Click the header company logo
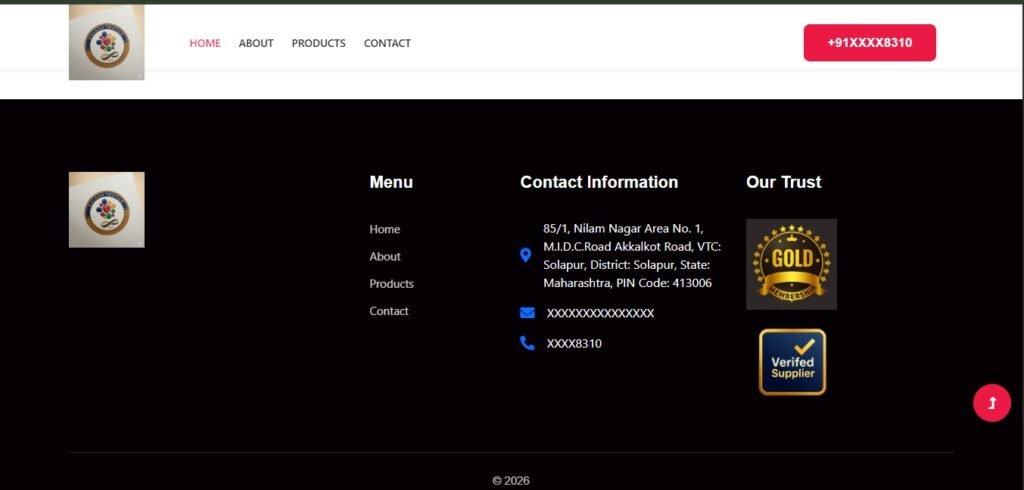The height and width of the screenshot is (490, 1024). pos(106,42)
